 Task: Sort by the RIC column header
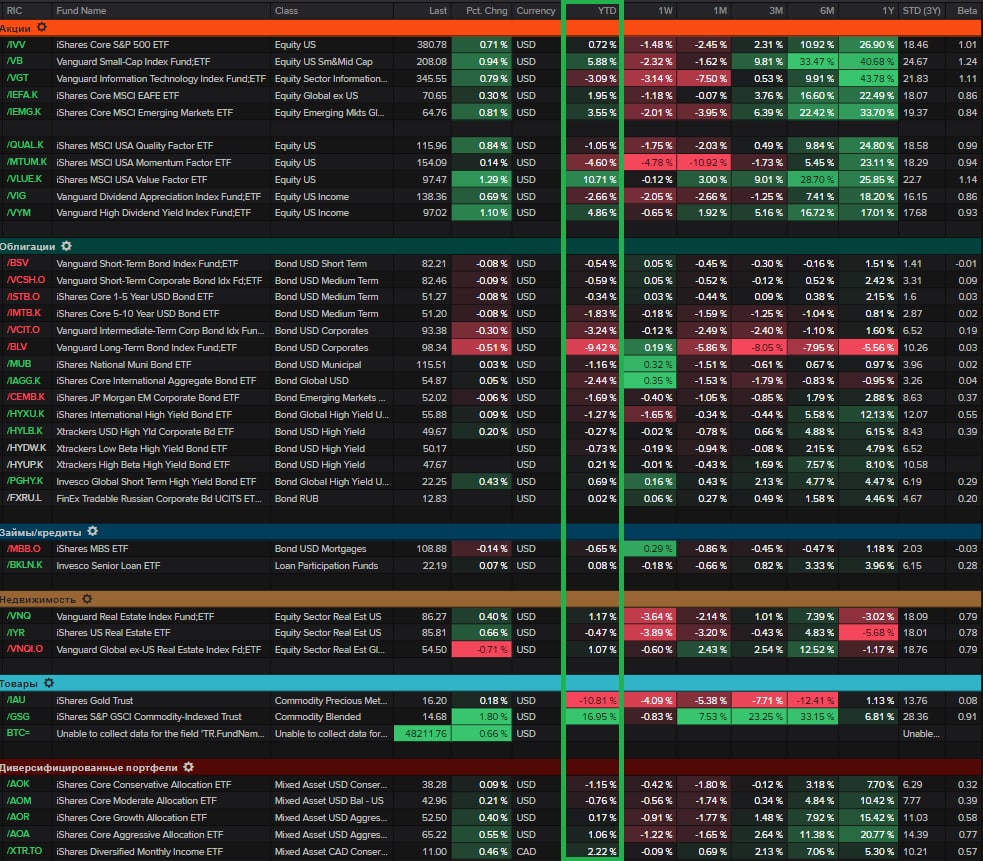click(x=14, y=11)
